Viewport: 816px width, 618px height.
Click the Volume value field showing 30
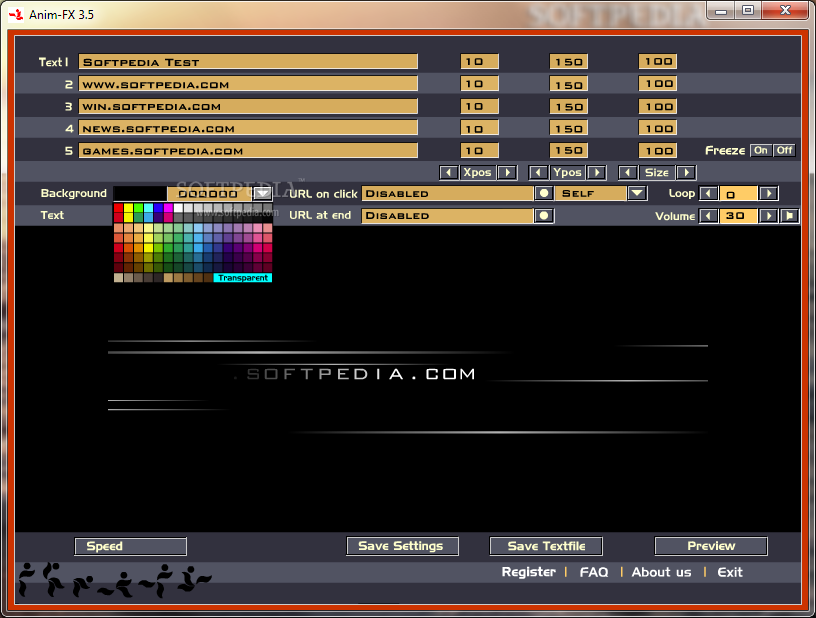tap(738, 215)
